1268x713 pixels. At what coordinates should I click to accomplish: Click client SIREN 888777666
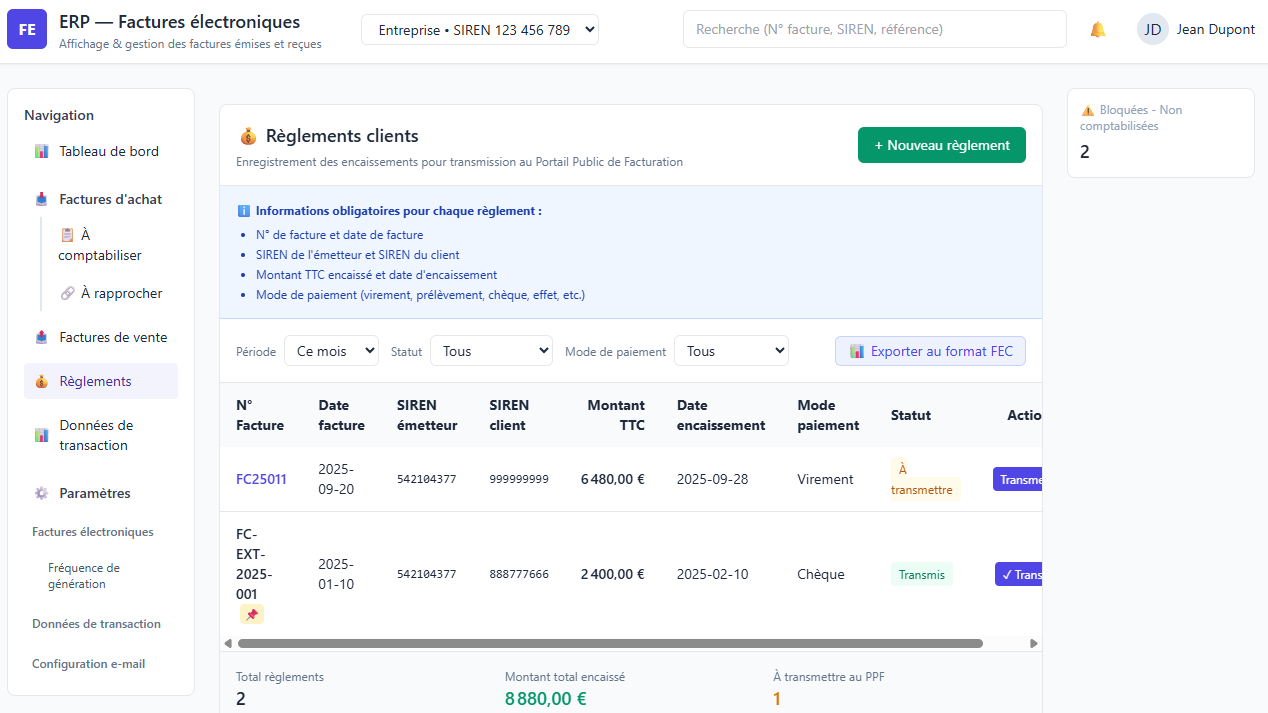pos(519,574)
